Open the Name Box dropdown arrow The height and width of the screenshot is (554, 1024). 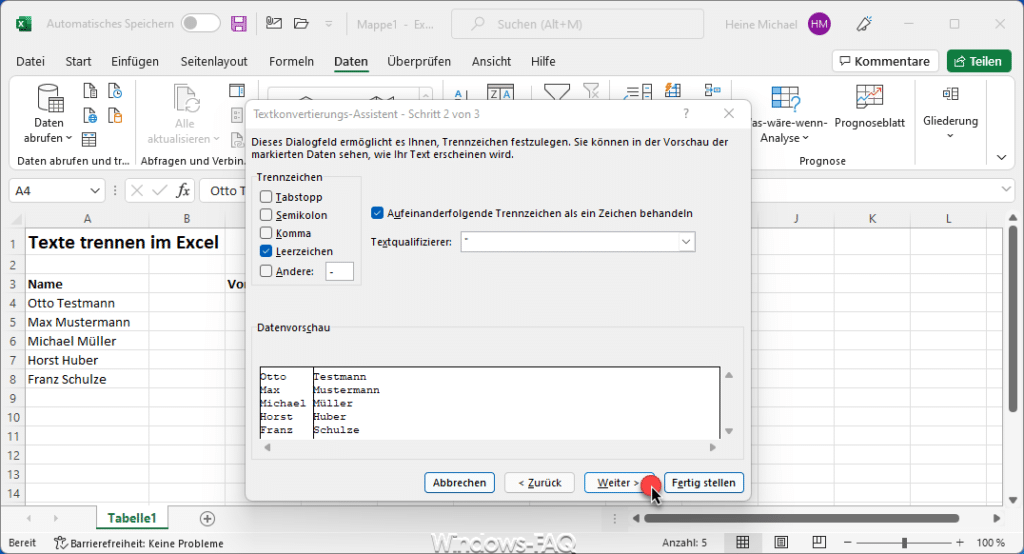[95, 191]
